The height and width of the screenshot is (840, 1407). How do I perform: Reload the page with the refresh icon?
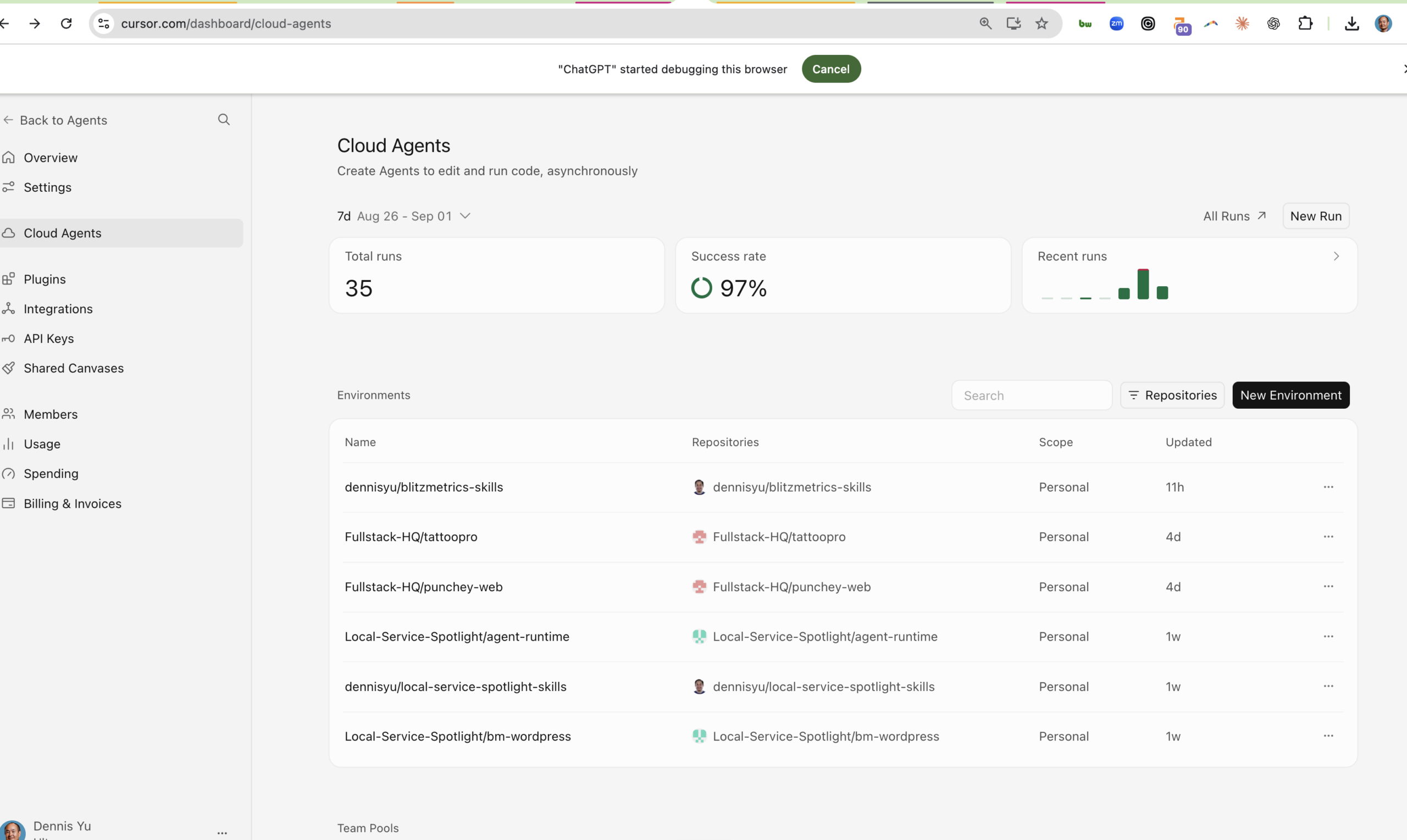pyautogui.click(x=67, y=23)
